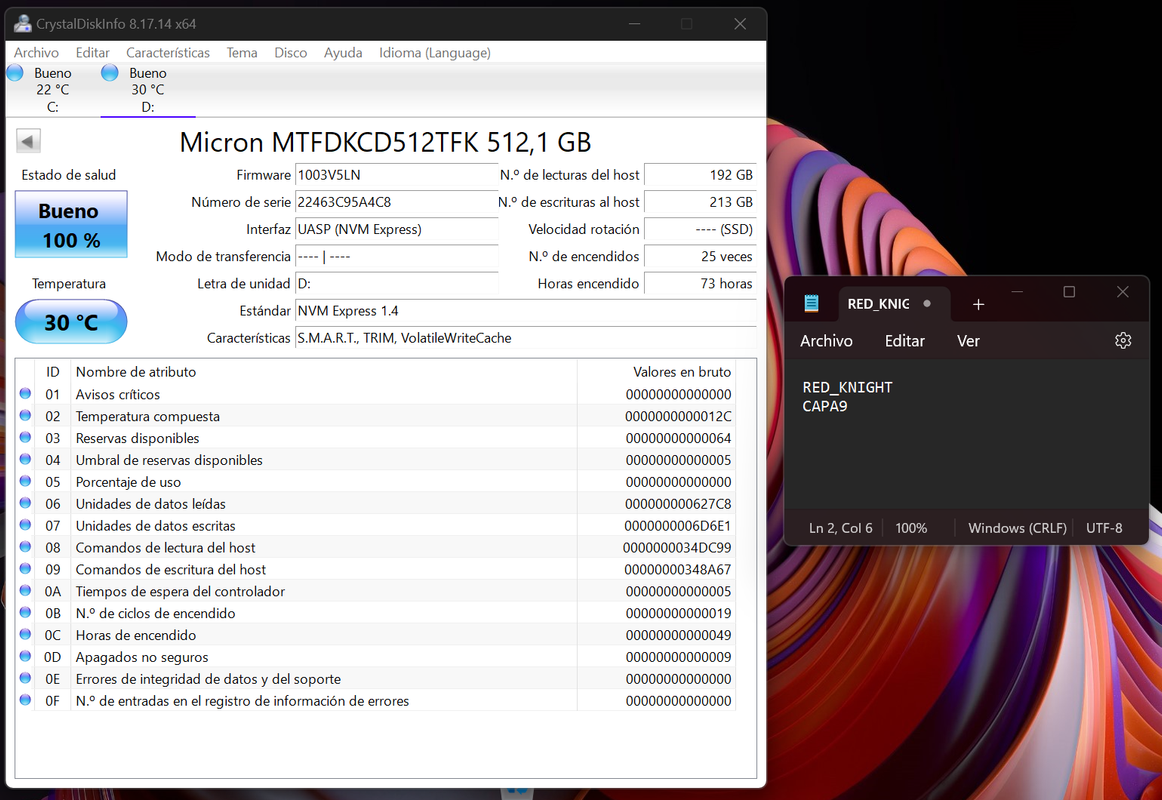Open Notepad's Archivo menu

[x=826, y=341]
